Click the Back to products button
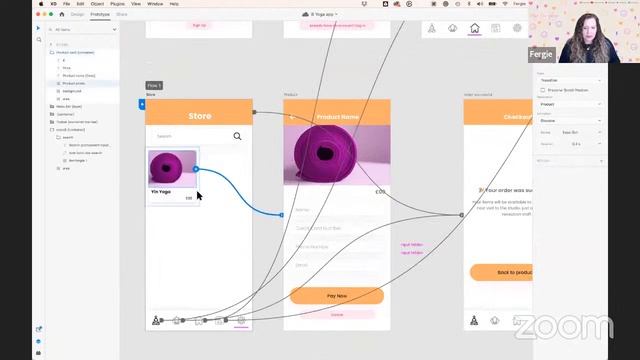 pos(501,272)
